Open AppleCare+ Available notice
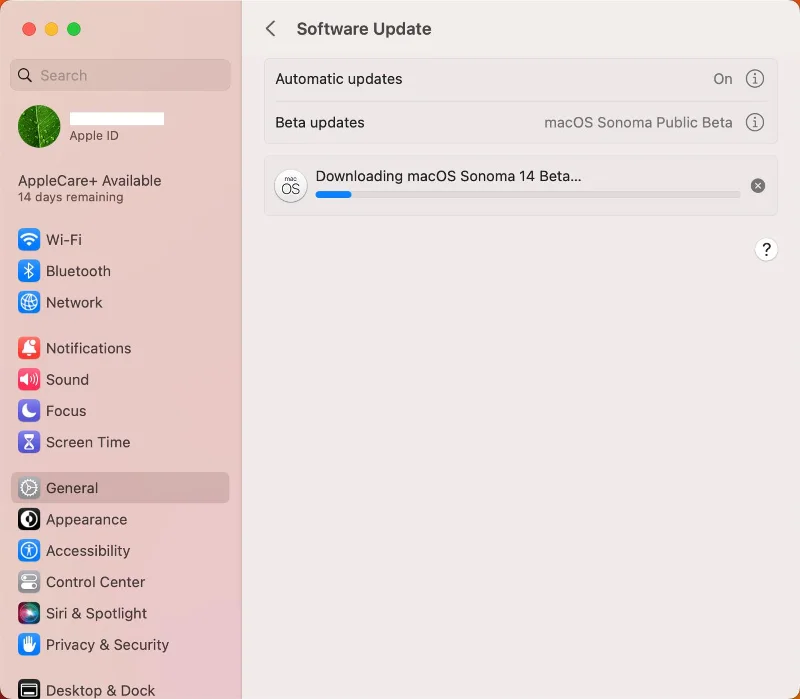 coord(89,181)
